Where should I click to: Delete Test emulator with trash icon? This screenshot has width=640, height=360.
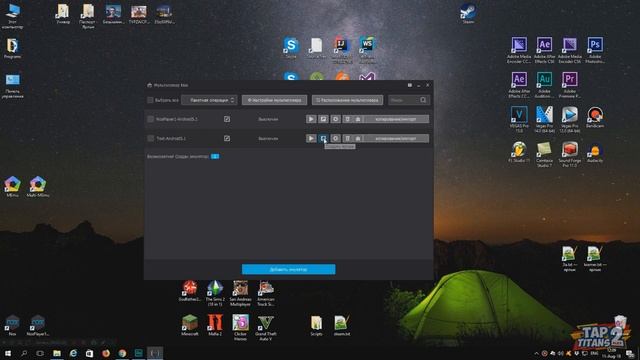(x=347, y=138)
